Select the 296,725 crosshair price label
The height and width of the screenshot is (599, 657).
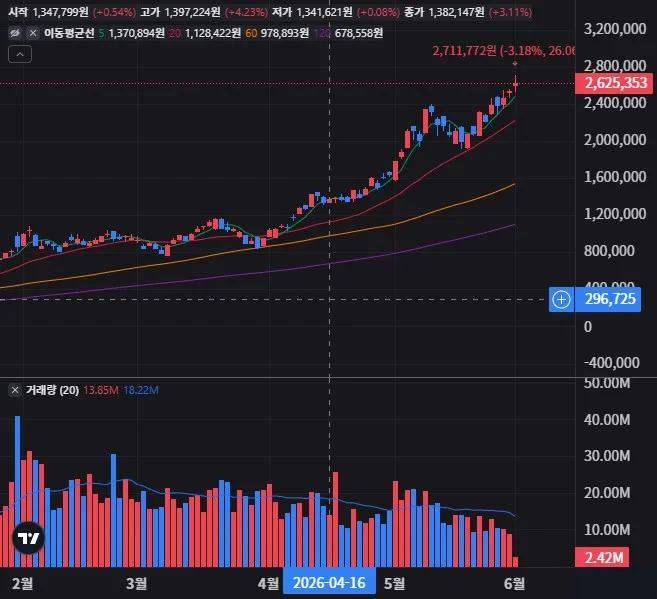608,300
